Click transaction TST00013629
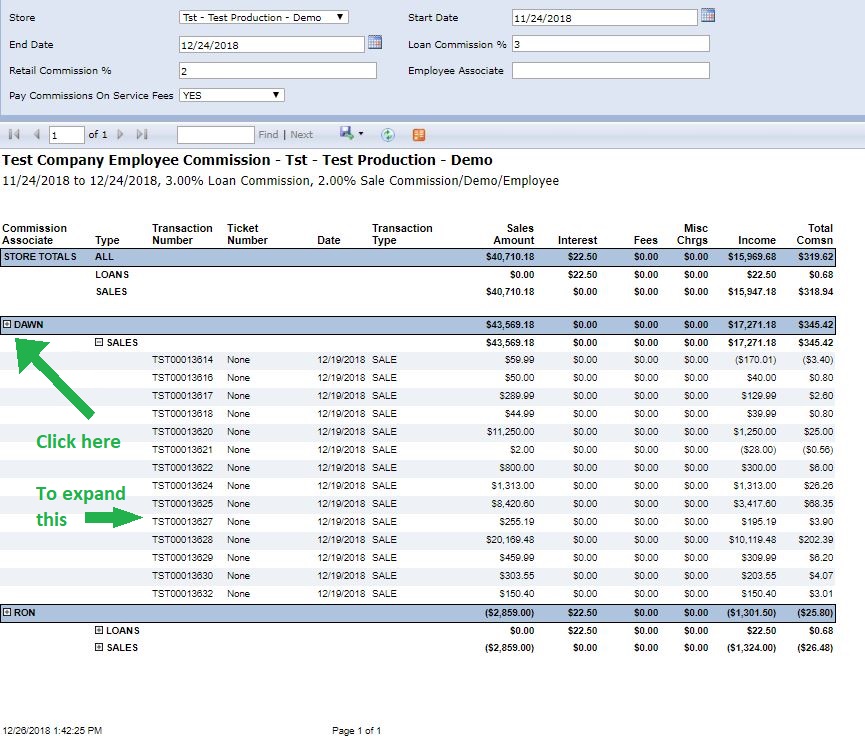The height and width of the screenshot is (740, 865). [x=183, y=558]
